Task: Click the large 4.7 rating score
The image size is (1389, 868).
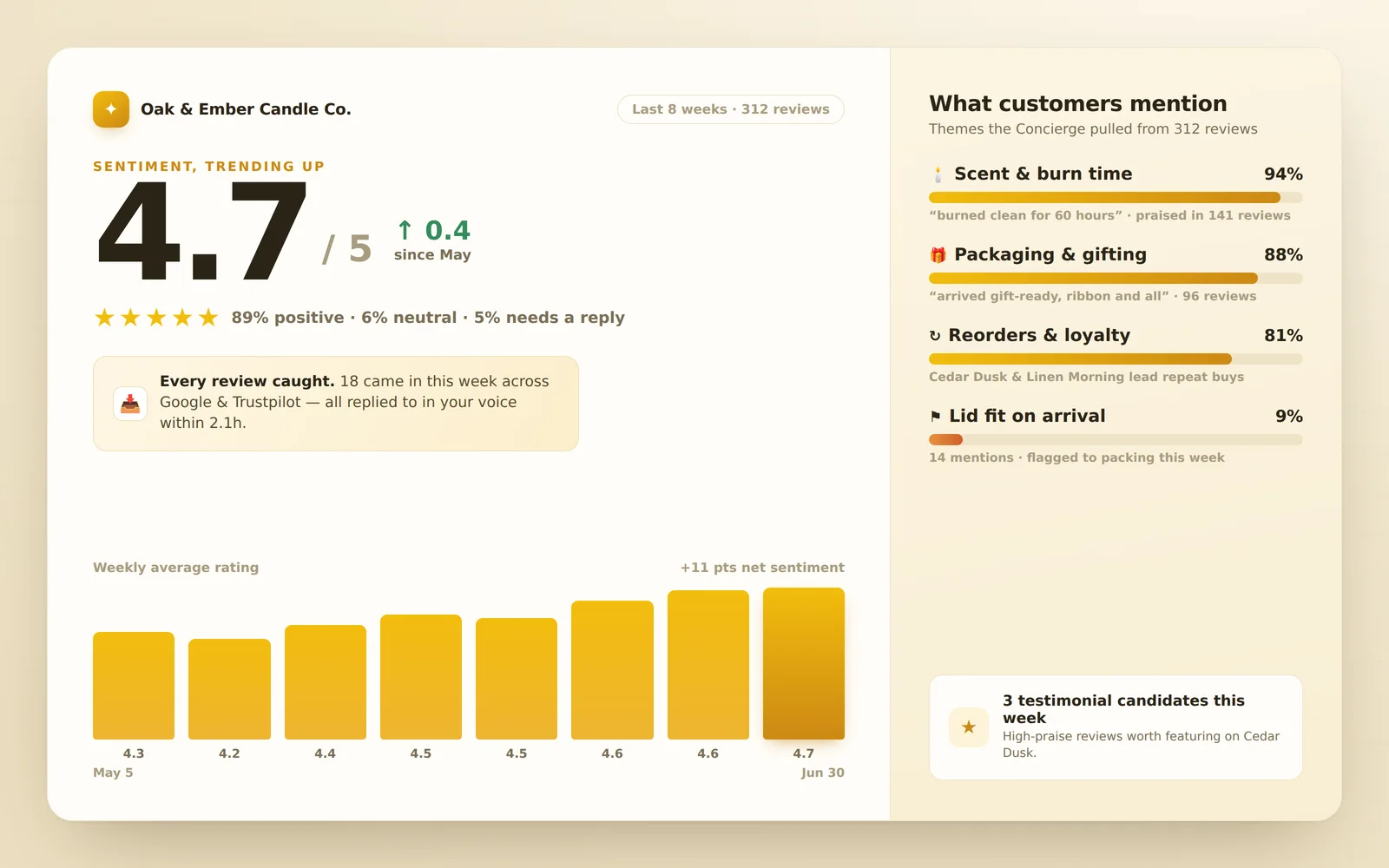Action: (202, 232)
